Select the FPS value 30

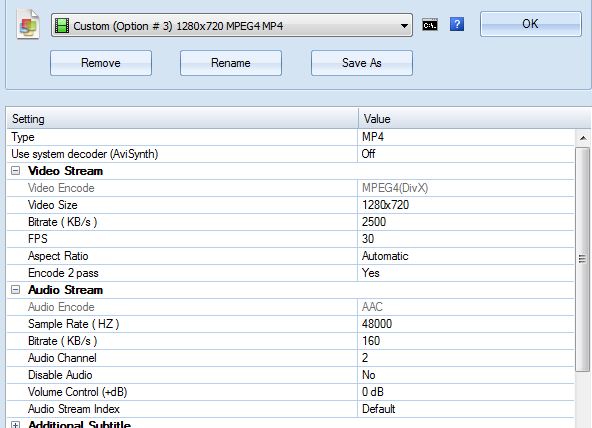click(368, 239)
